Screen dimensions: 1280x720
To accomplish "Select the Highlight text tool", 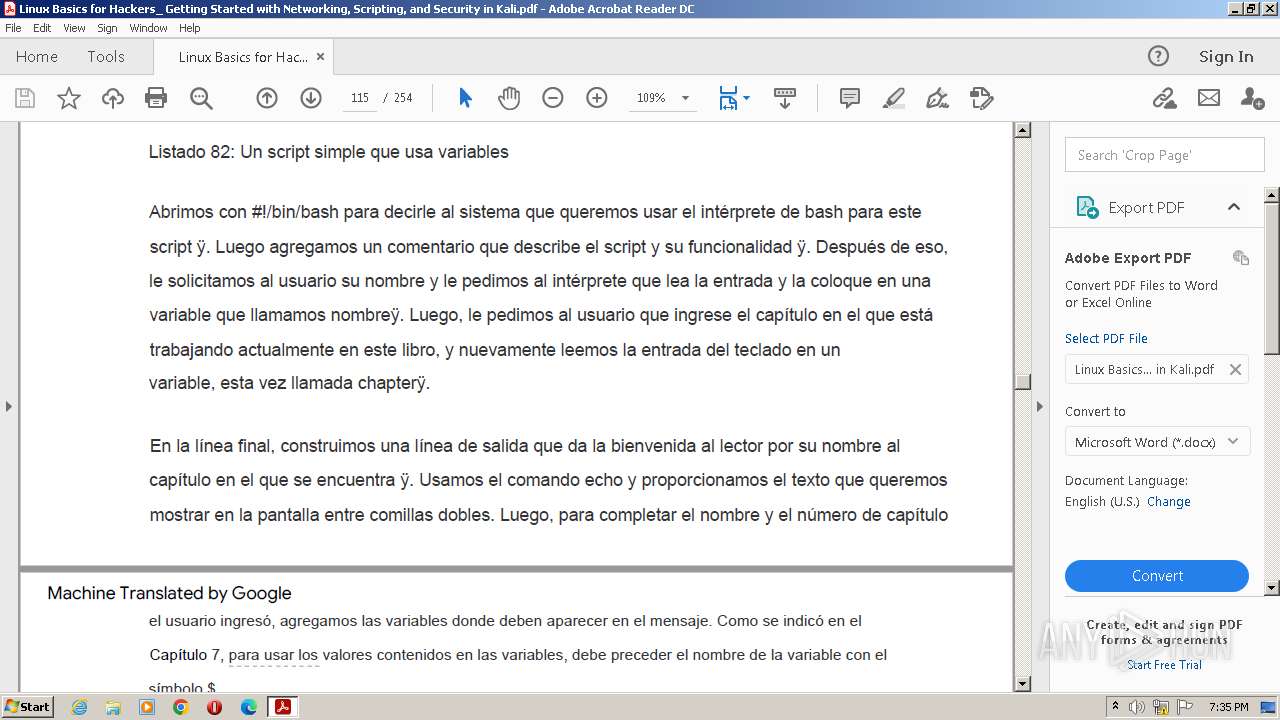I will [894, 98].
